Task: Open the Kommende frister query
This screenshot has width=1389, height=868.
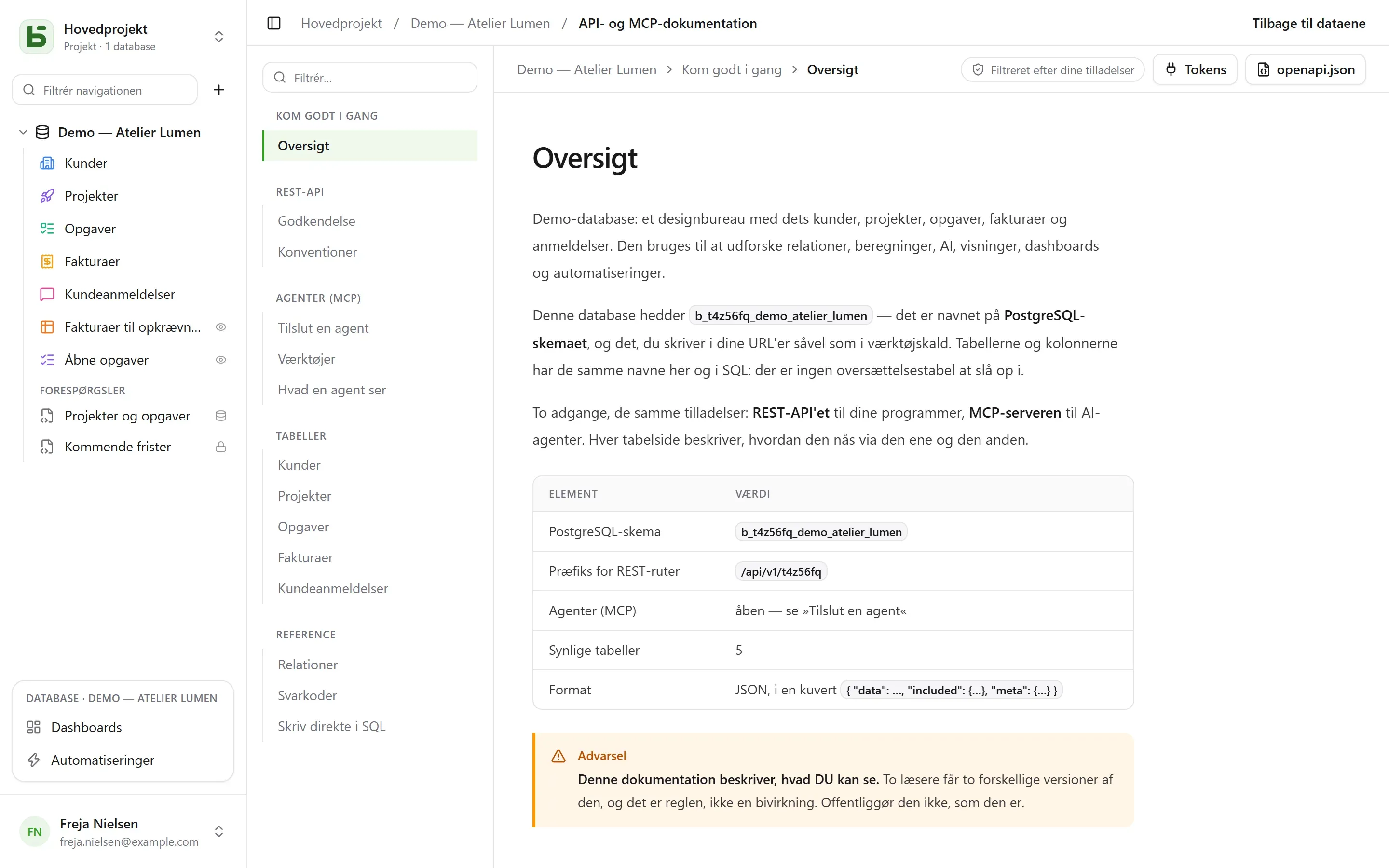Action: click(x=118, y=447)
